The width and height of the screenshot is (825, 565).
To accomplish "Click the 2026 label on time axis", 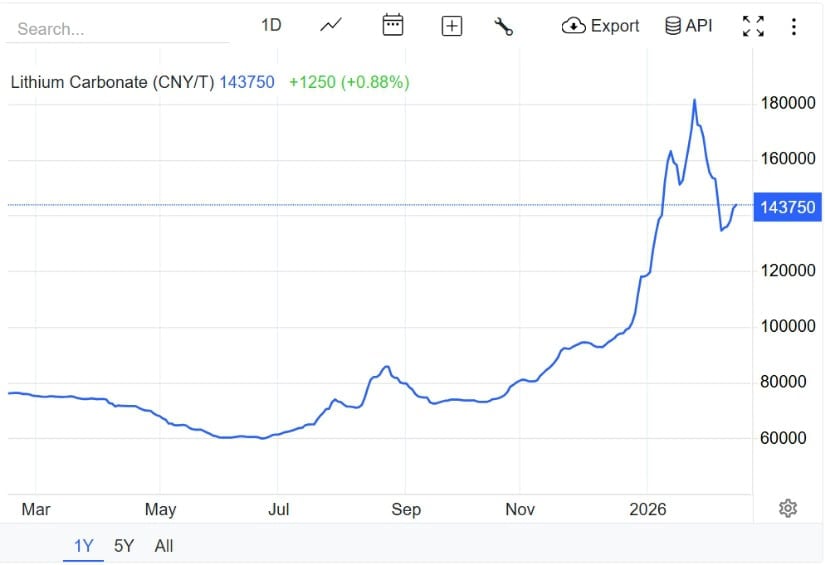I will pyautogui.click(x=647, y=509).
